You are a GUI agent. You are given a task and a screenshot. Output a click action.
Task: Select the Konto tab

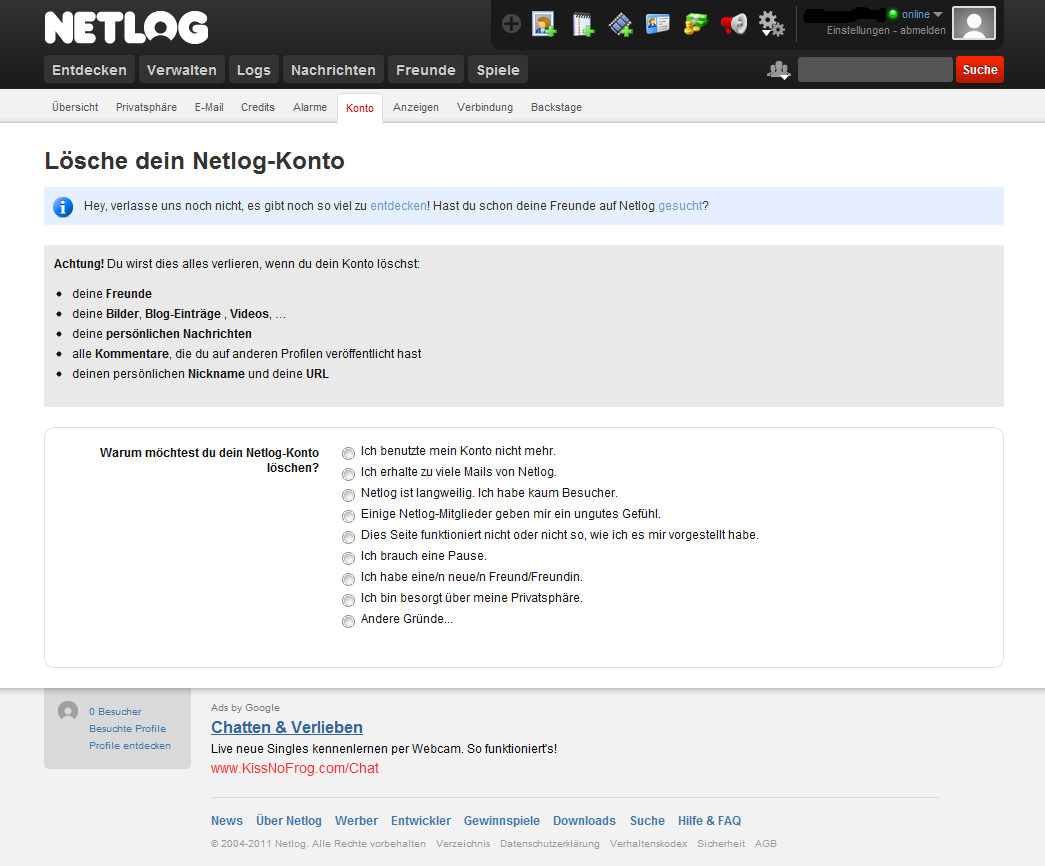(360, 108)
